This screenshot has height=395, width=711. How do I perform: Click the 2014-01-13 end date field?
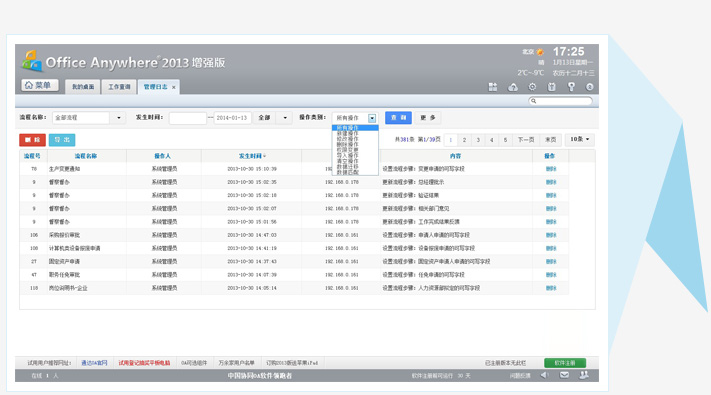click(232, 118)
